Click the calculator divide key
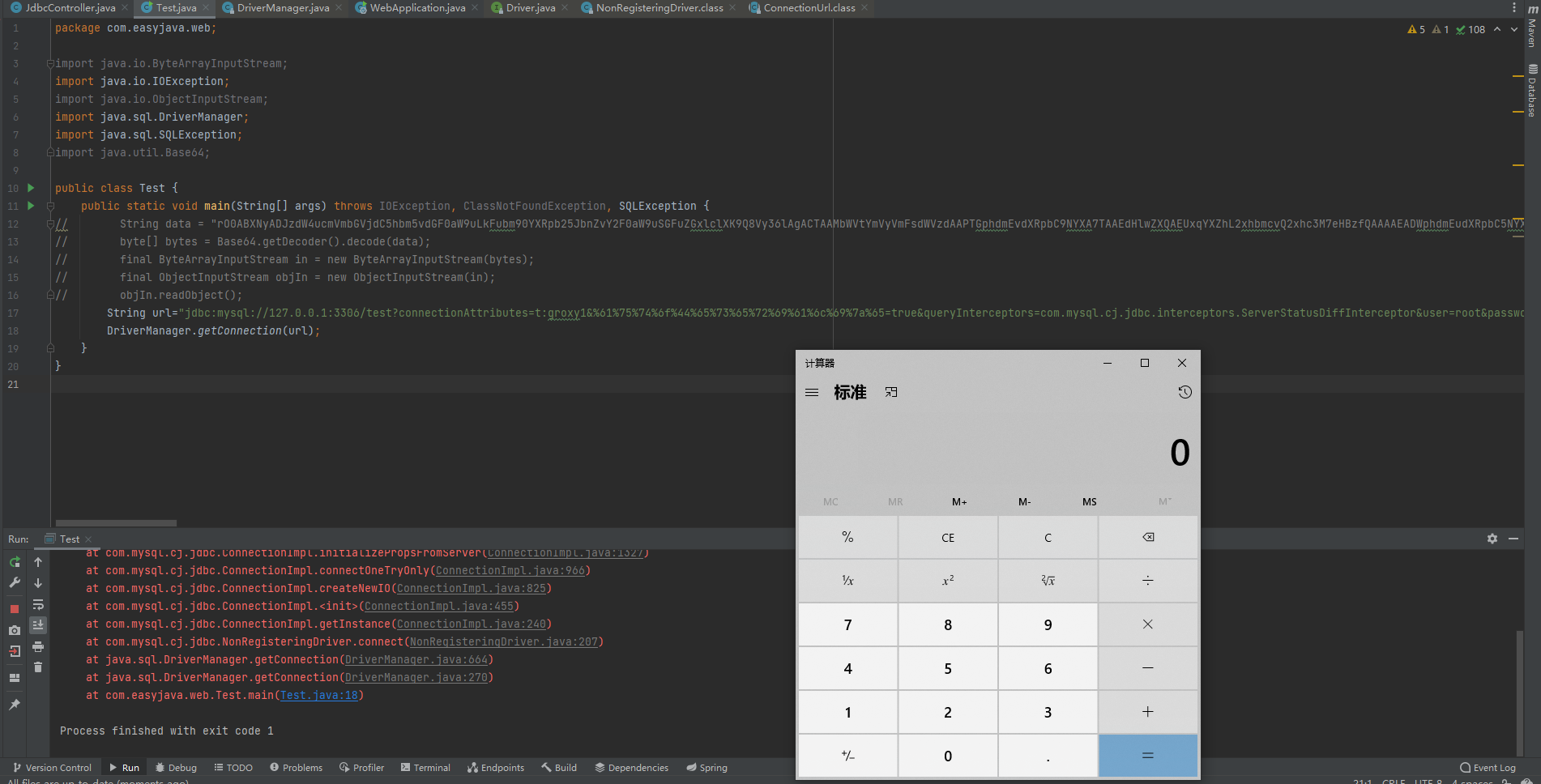Screen dimensions: 1541x784 coord(1148,581)
